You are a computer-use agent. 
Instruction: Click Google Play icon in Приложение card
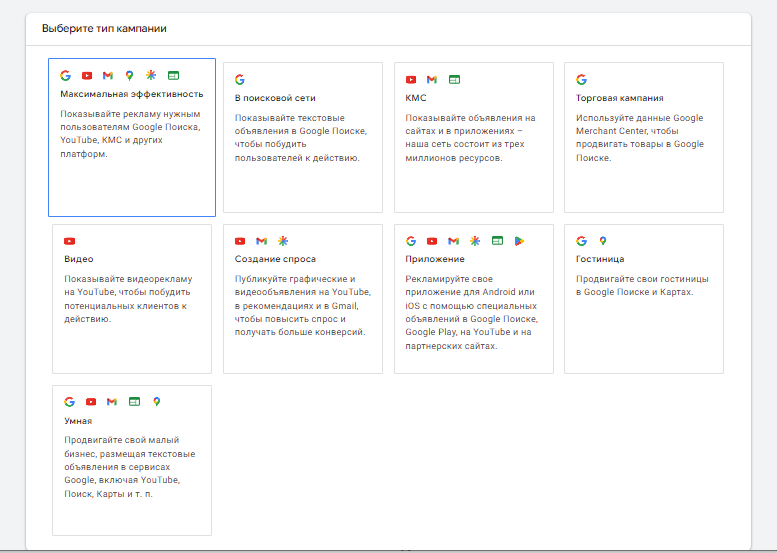tap(519, 241)
